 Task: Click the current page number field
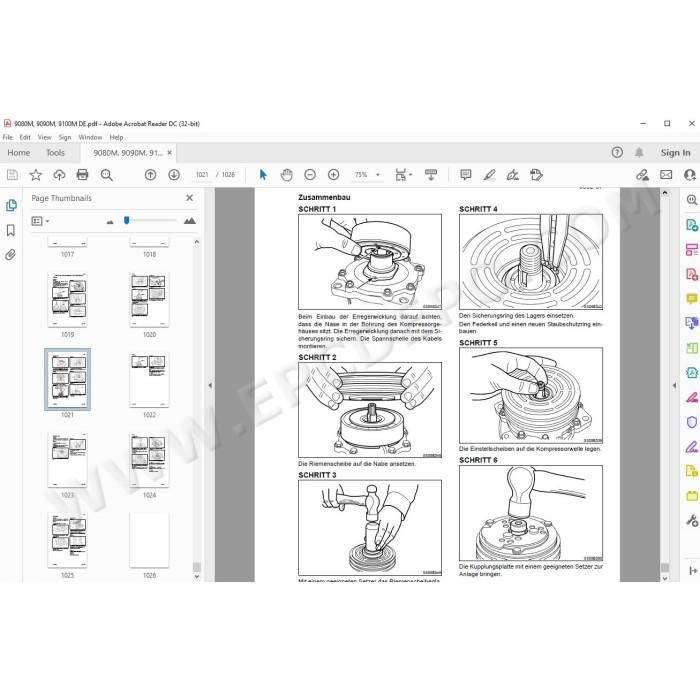[202, 175]
